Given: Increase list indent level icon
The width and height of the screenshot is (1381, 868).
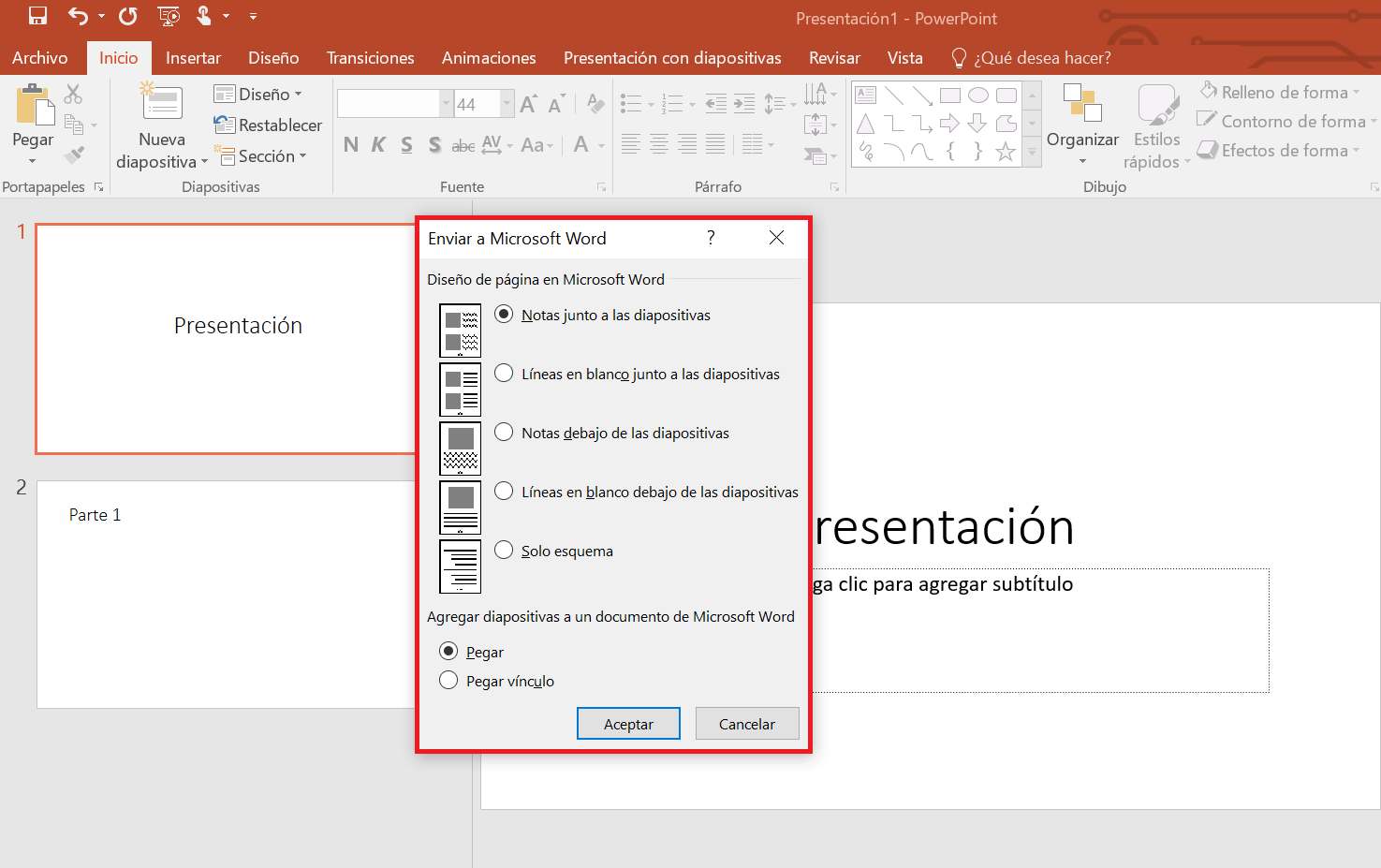Looking at the screenshot, I should coord(744,103).
